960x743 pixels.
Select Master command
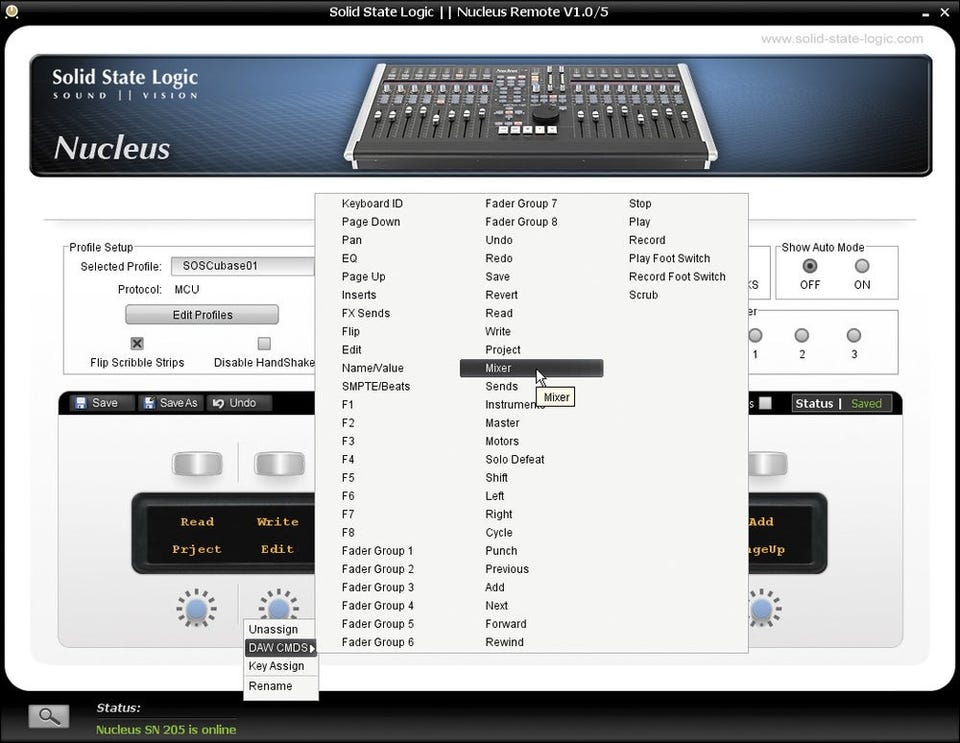point(502,423)
